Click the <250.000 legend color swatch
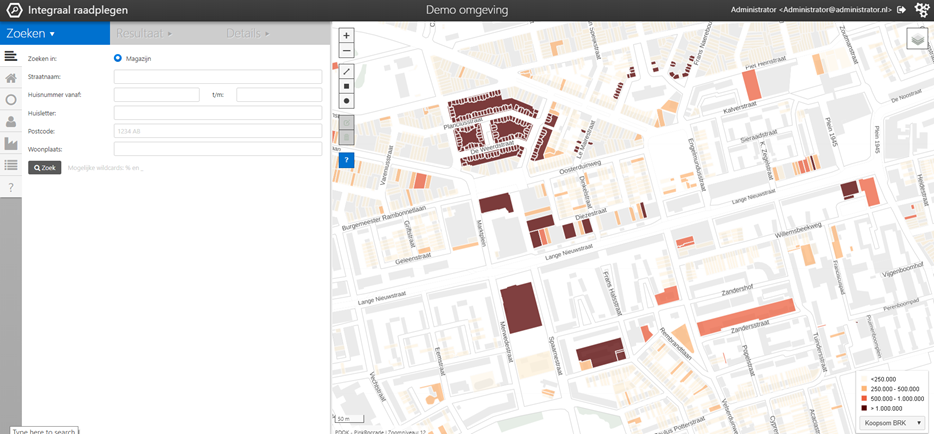The image size is (934, 434). coord(865,379)
